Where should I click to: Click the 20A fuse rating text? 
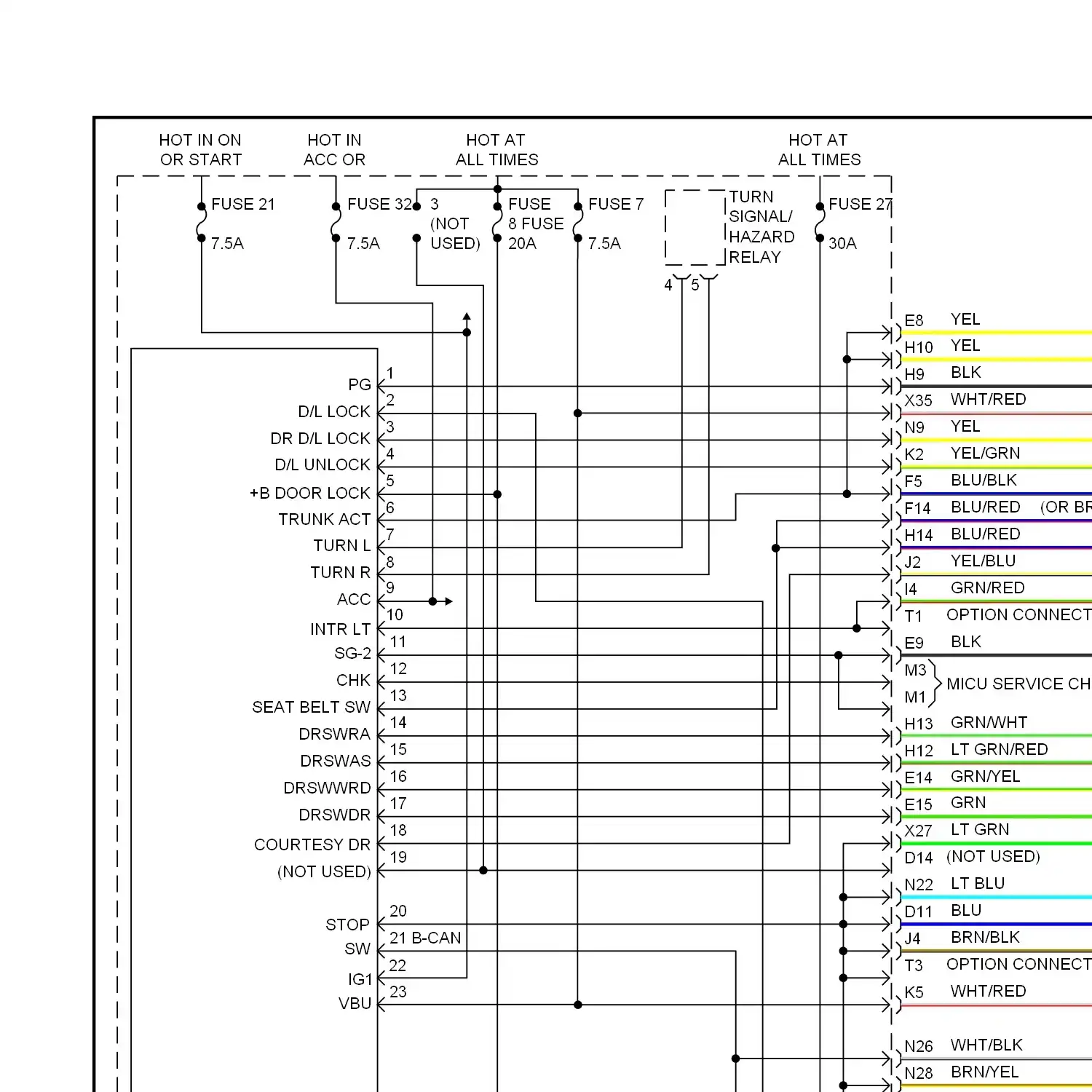(x=522, y=244)
